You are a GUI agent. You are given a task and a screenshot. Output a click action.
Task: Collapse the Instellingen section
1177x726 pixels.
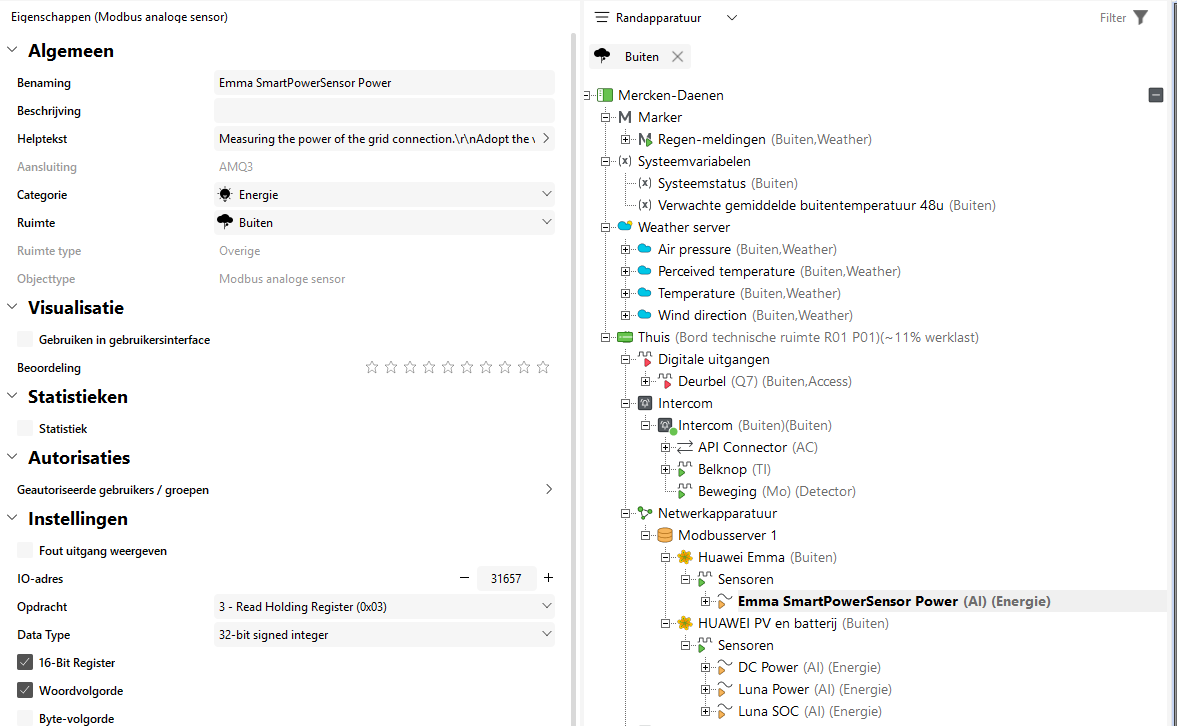click(12, 517)
